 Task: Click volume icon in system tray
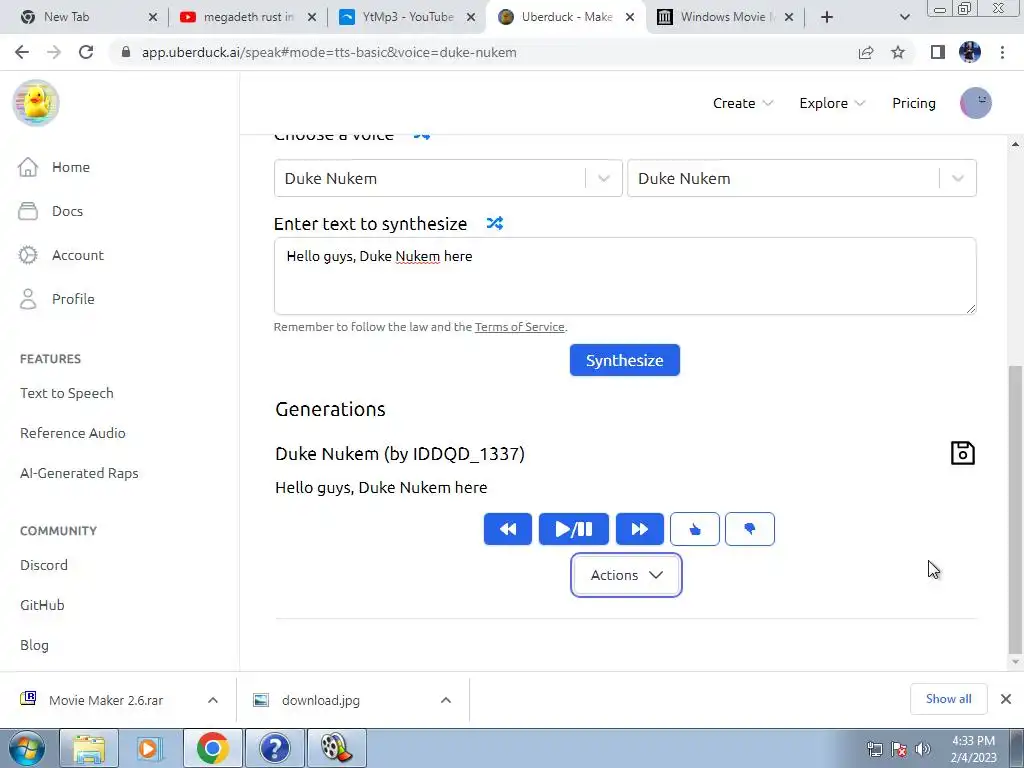[923, 749]
